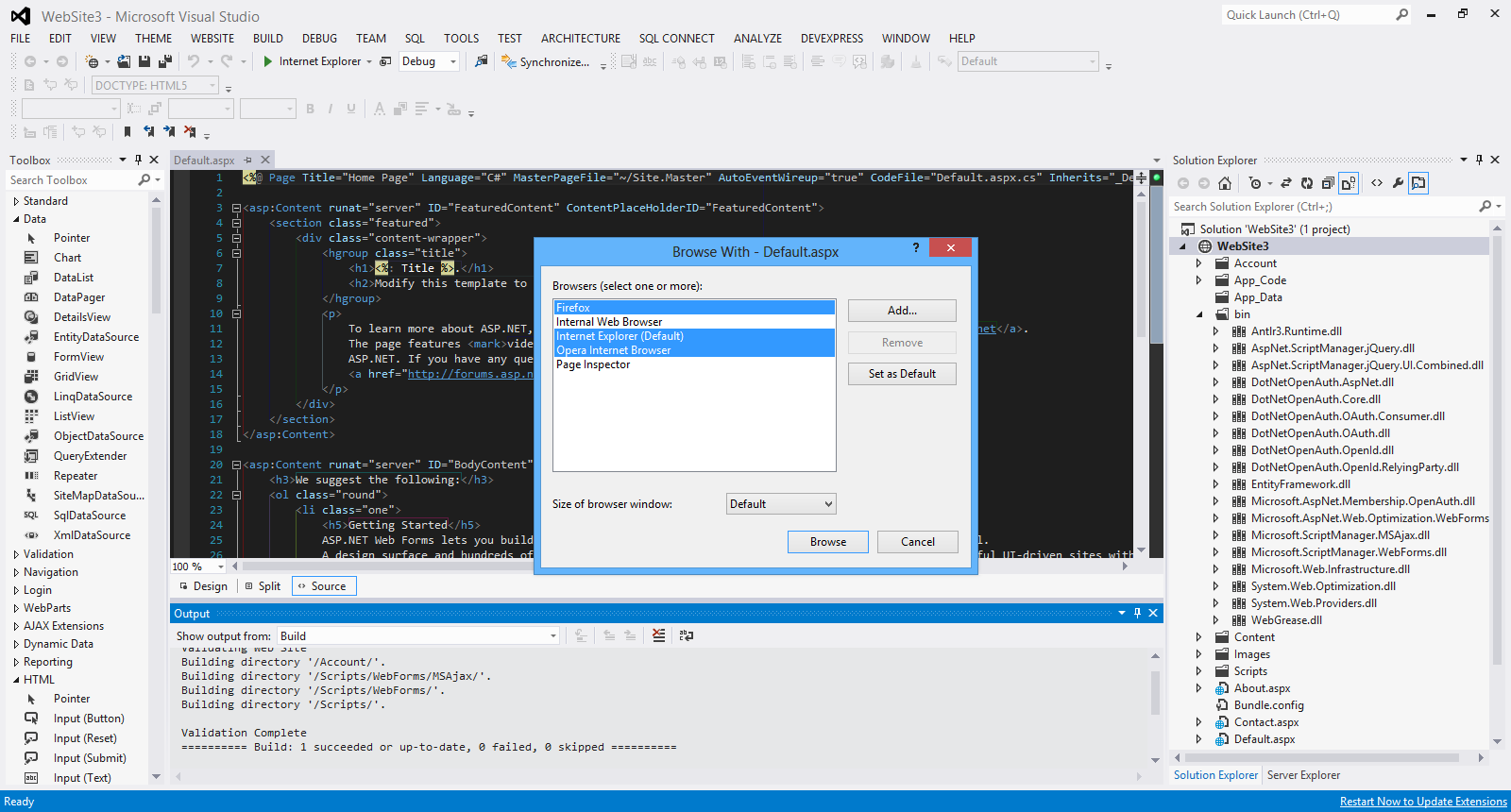This screenshot has width=1511, height=812.
Task: Open the Show output from Build dropdown
Action: point(418,635)
